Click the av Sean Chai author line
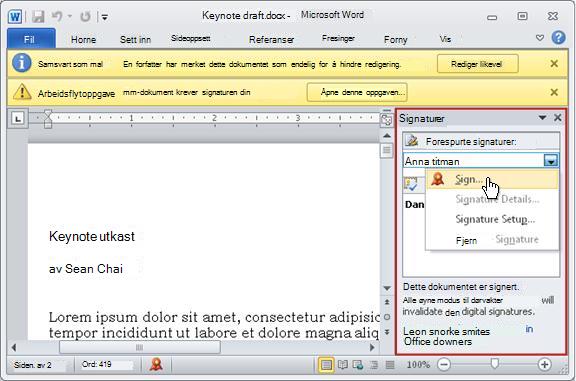Viewport: 576px width, 381px height. (x=86, y=269)
